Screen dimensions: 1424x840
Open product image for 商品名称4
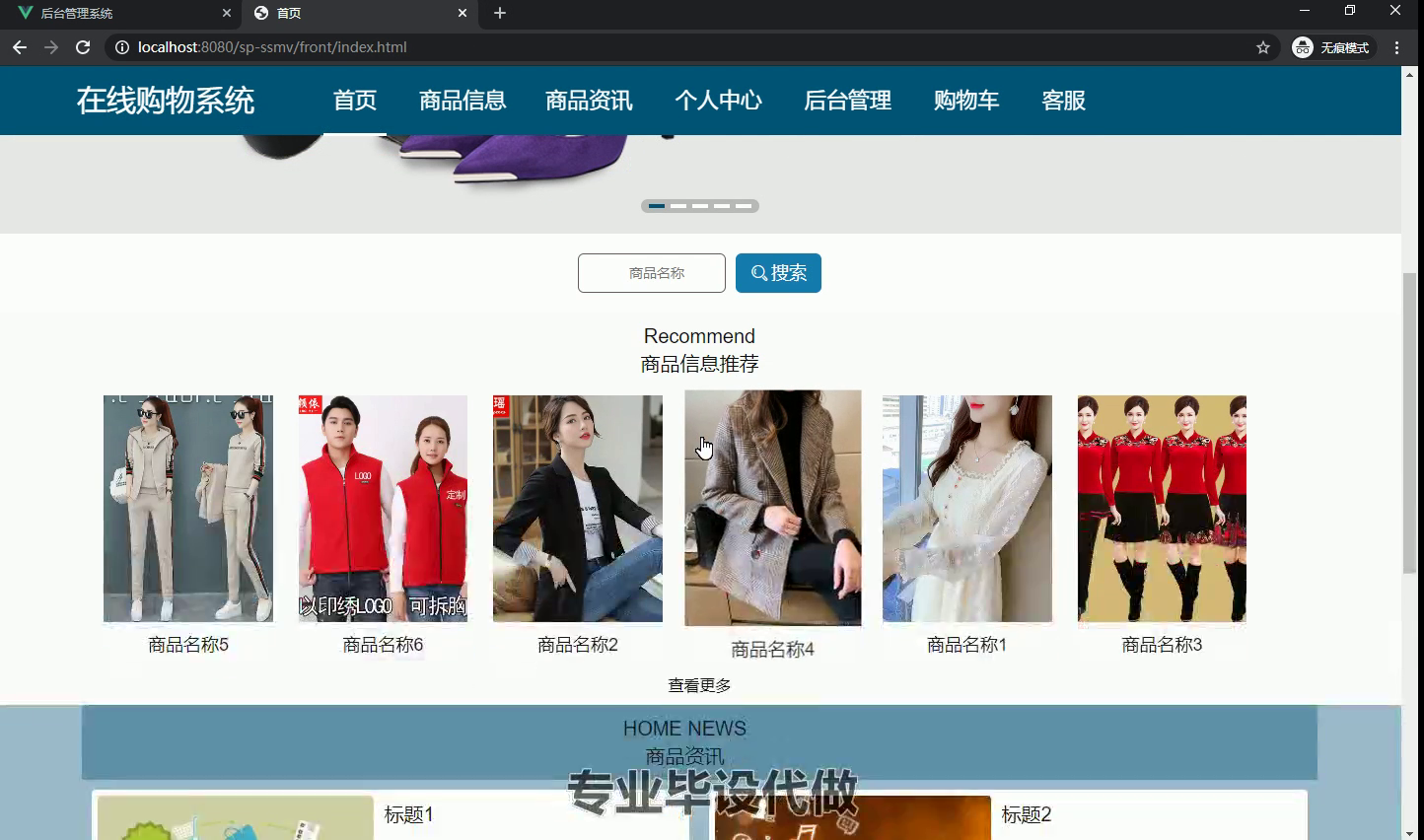coord(773,508)
